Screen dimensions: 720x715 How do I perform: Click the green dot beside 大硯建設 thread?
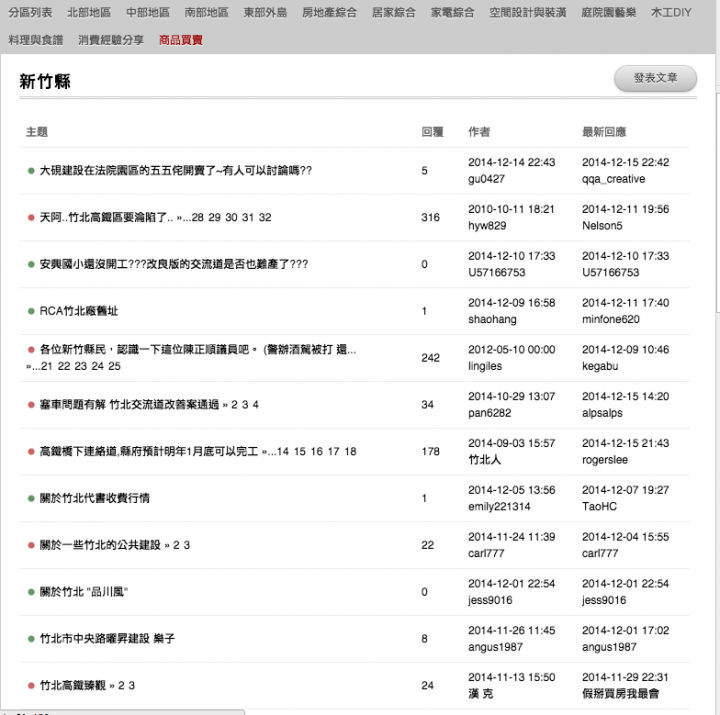click(31, 171)
